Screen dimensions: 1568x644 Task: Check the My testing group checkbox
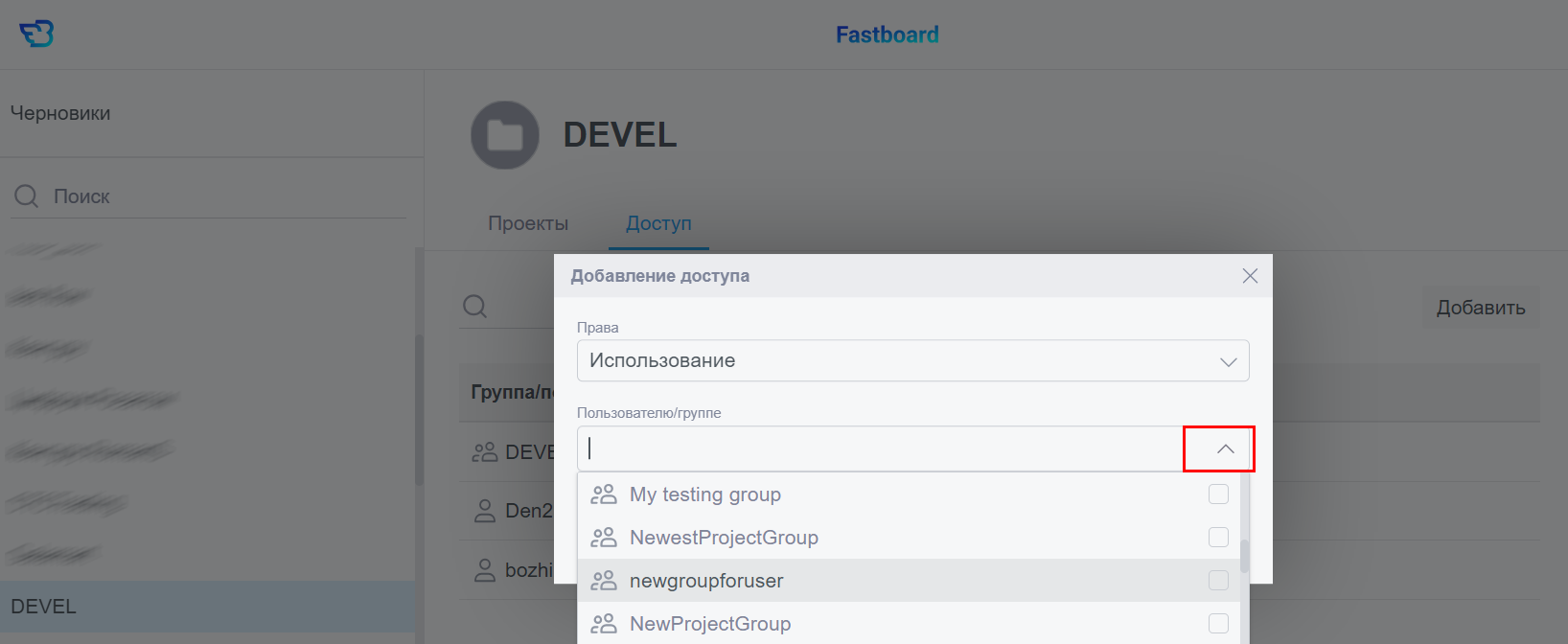[x=1218, y=494]
